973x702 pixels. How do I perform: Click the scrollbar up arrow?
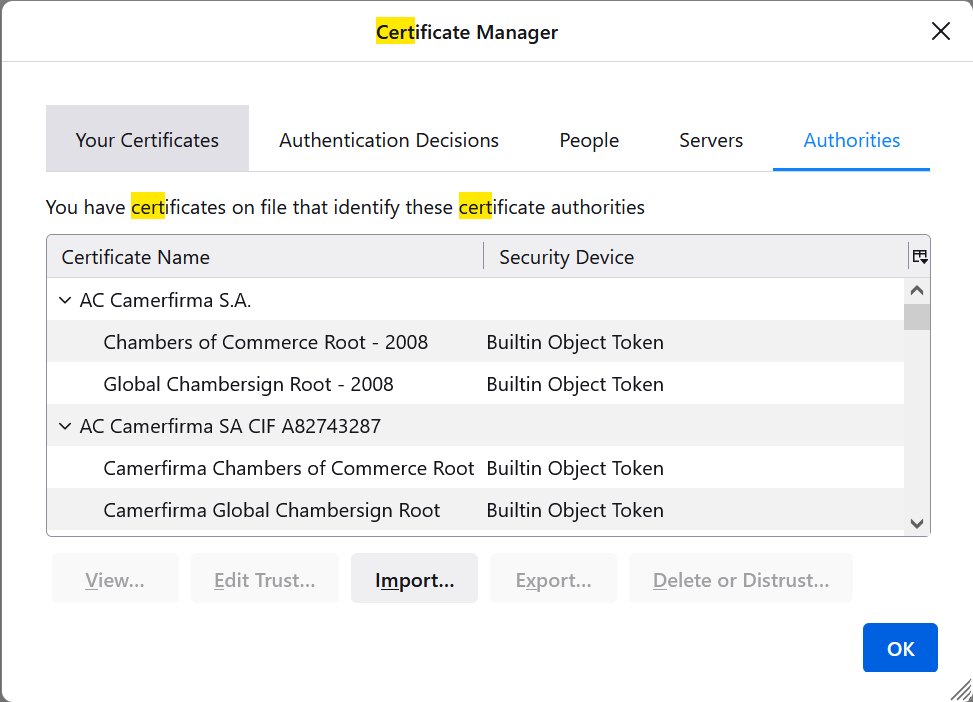pyautogui.click(x=917, y=290)
